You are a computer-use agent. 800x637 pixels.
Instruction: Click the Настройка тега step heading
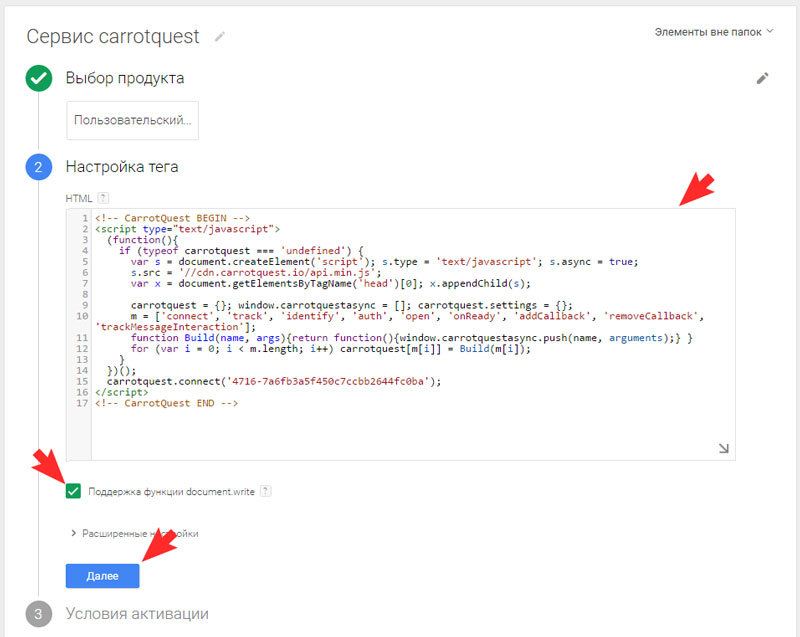coord(122,167)
